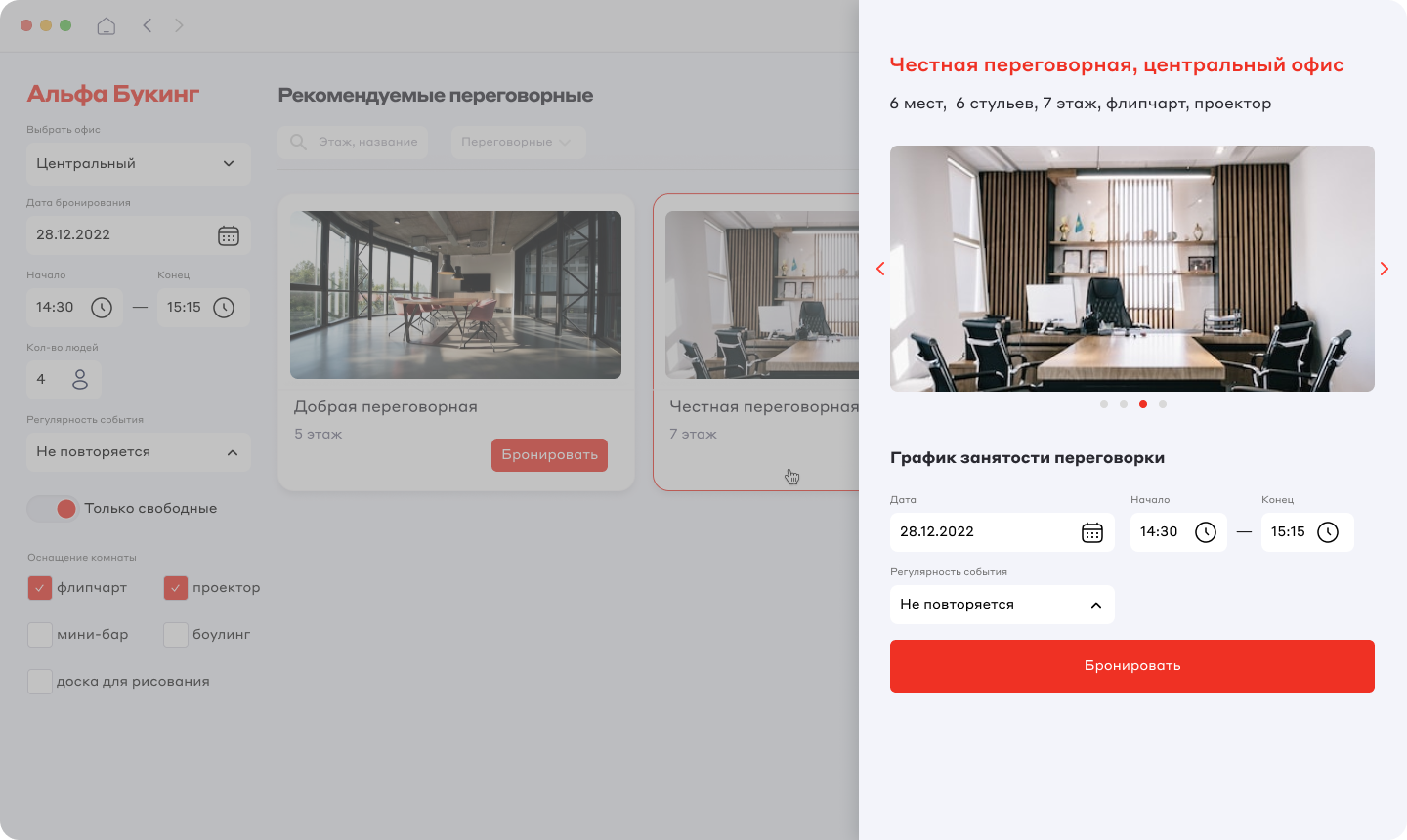Click clock icon beside 14:30 in side panel
This screenshot has height=840, width=1407.
coord(1206,532)
